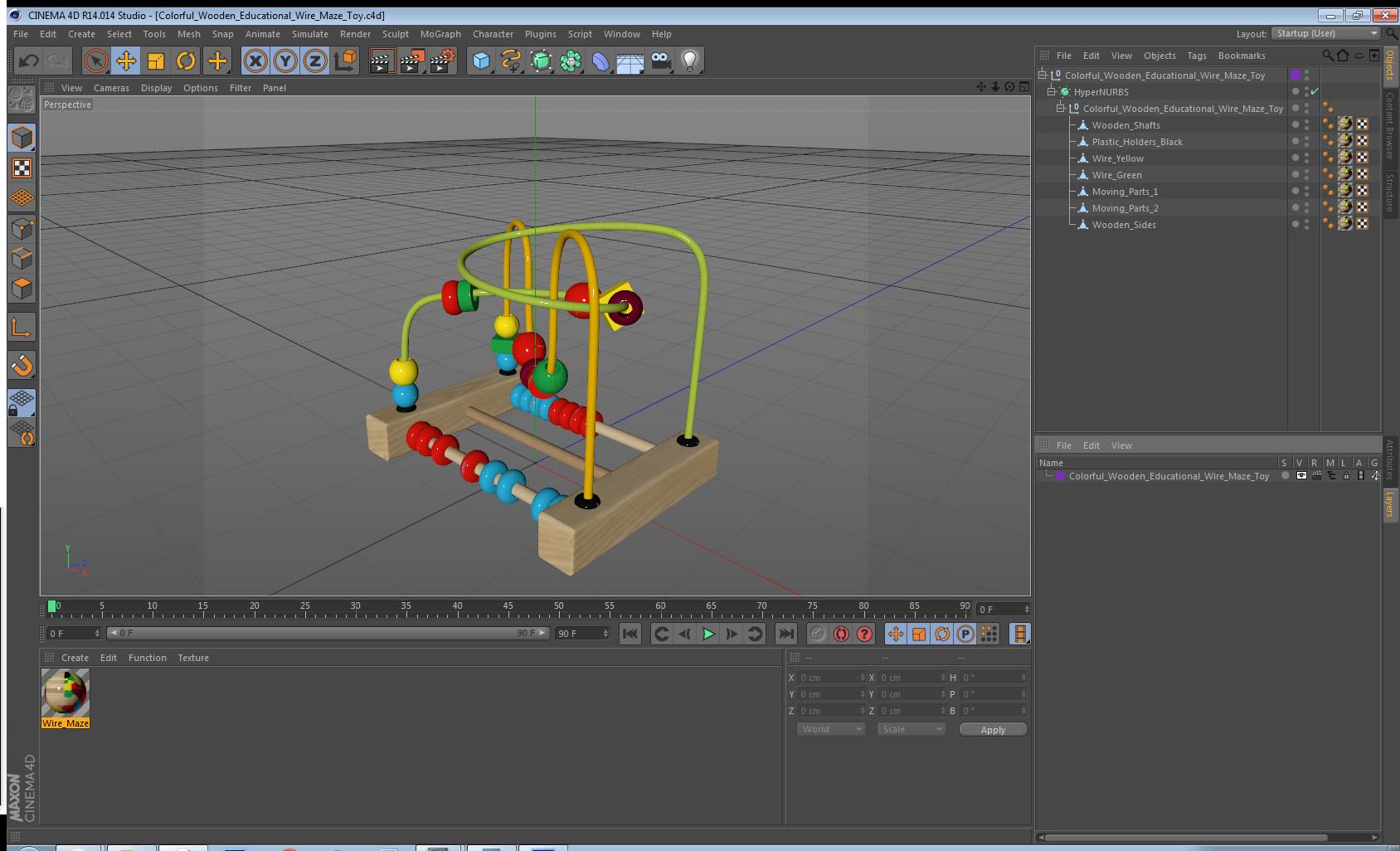Toggle visibility dots of Wooden_Shafts
This screenshot has height=851, width=1400.
(1306, 124)
